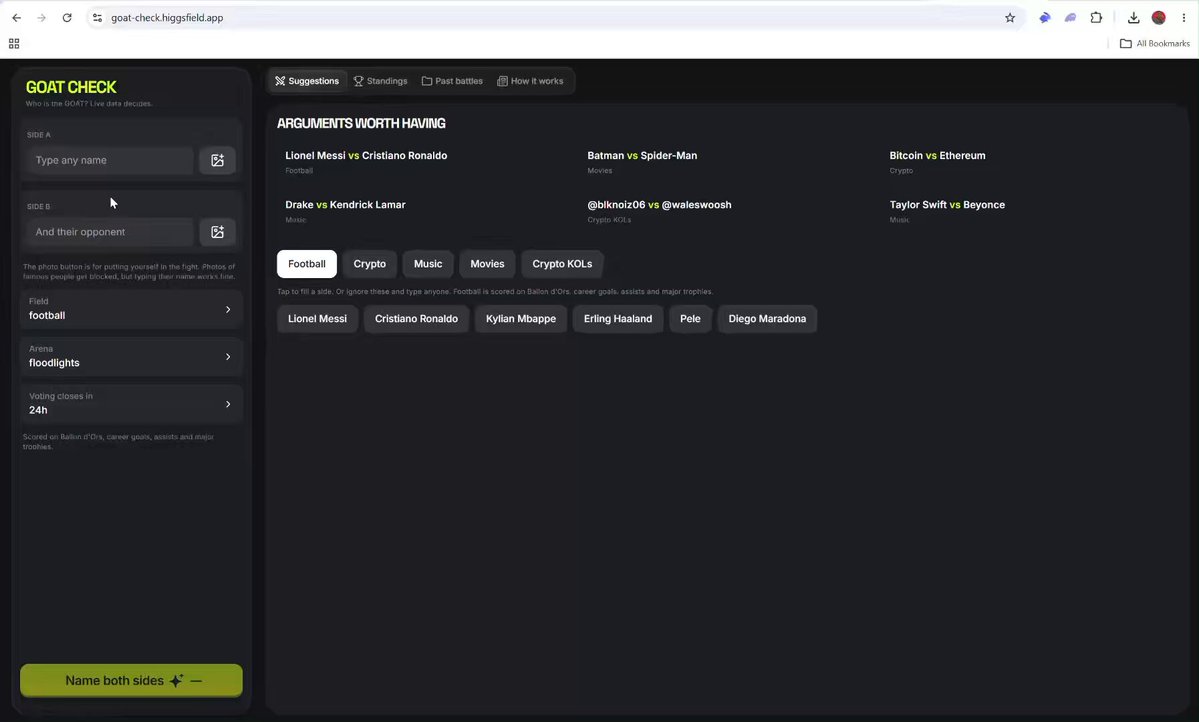1199x722 pixels.
Task: Click the first blue extension icon
Action: (1045, 18)
